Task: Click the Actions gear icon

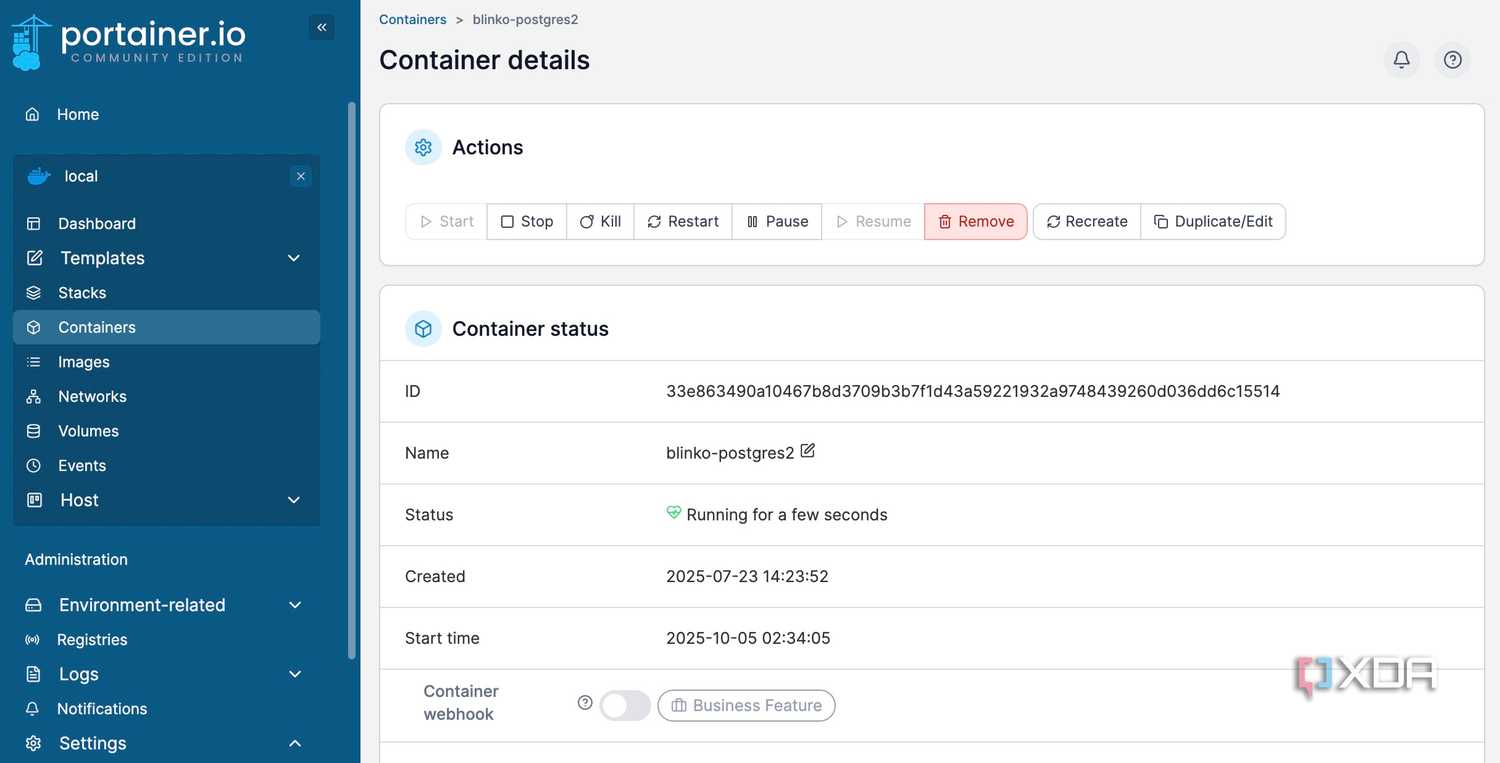Action: click(x=423, y=147)
